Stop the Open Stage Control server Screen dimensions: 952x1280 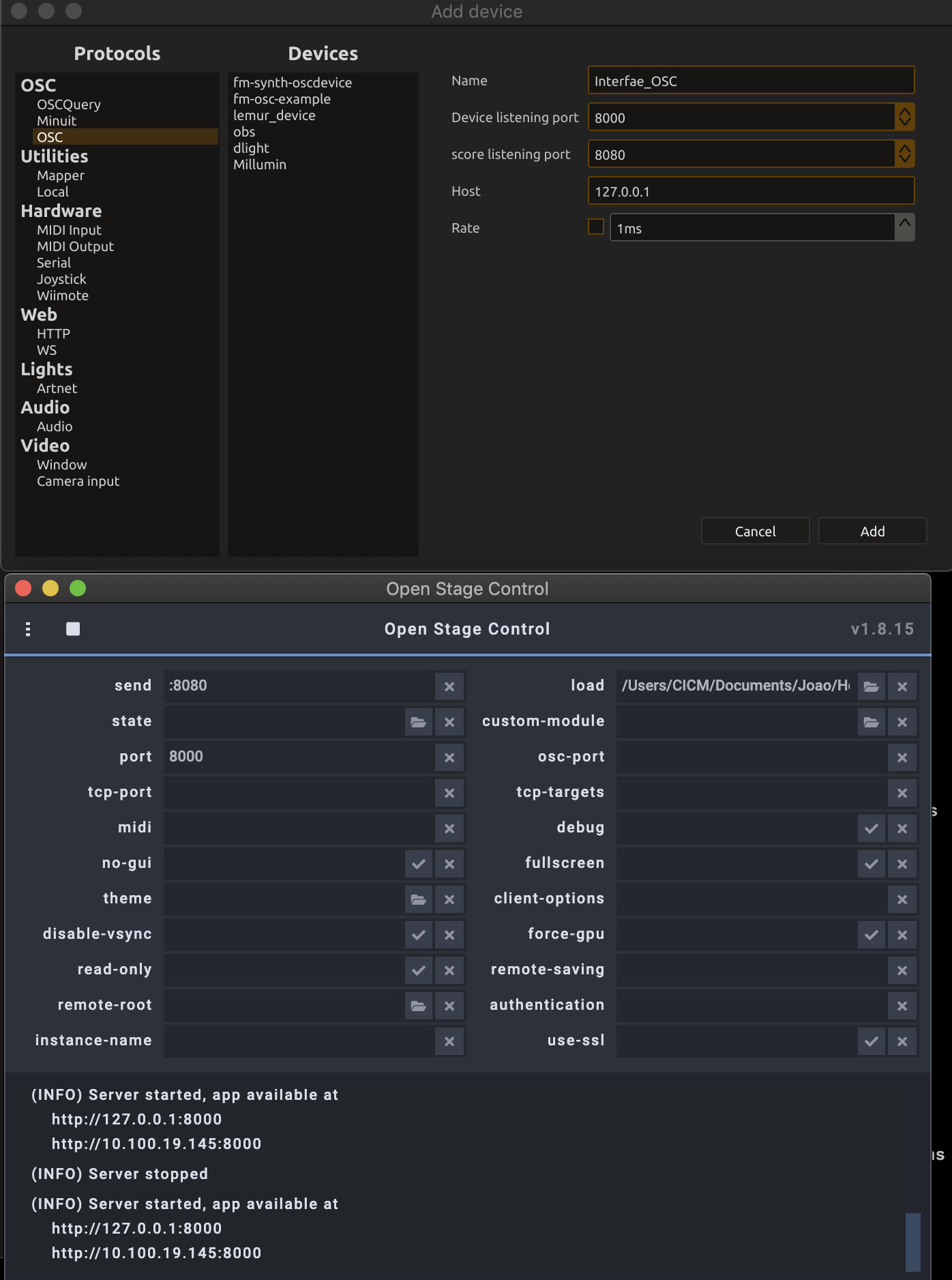[x=73, y=628]
